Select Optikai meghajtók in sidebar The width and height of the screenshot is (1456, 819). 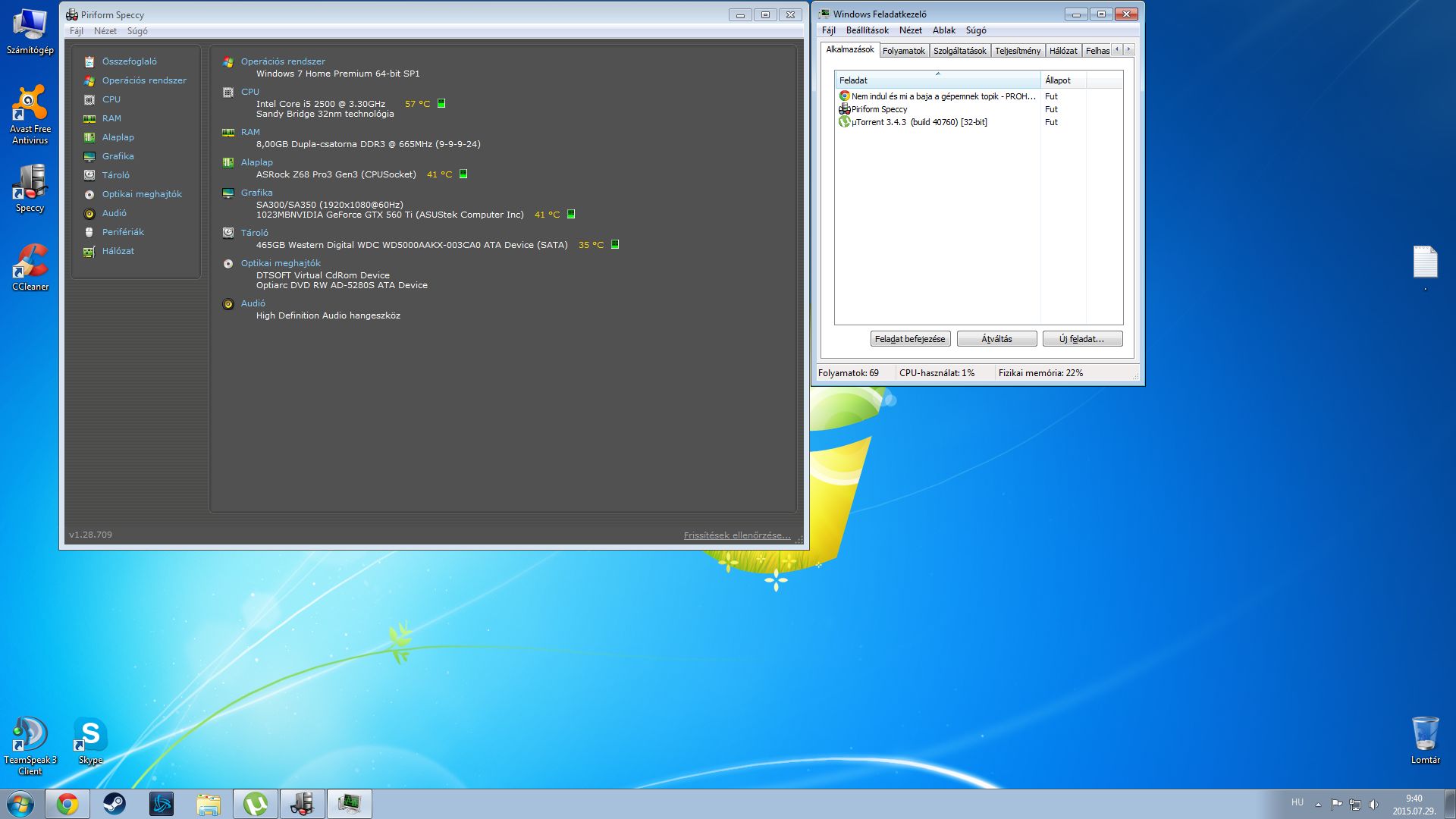pos(142,194)
